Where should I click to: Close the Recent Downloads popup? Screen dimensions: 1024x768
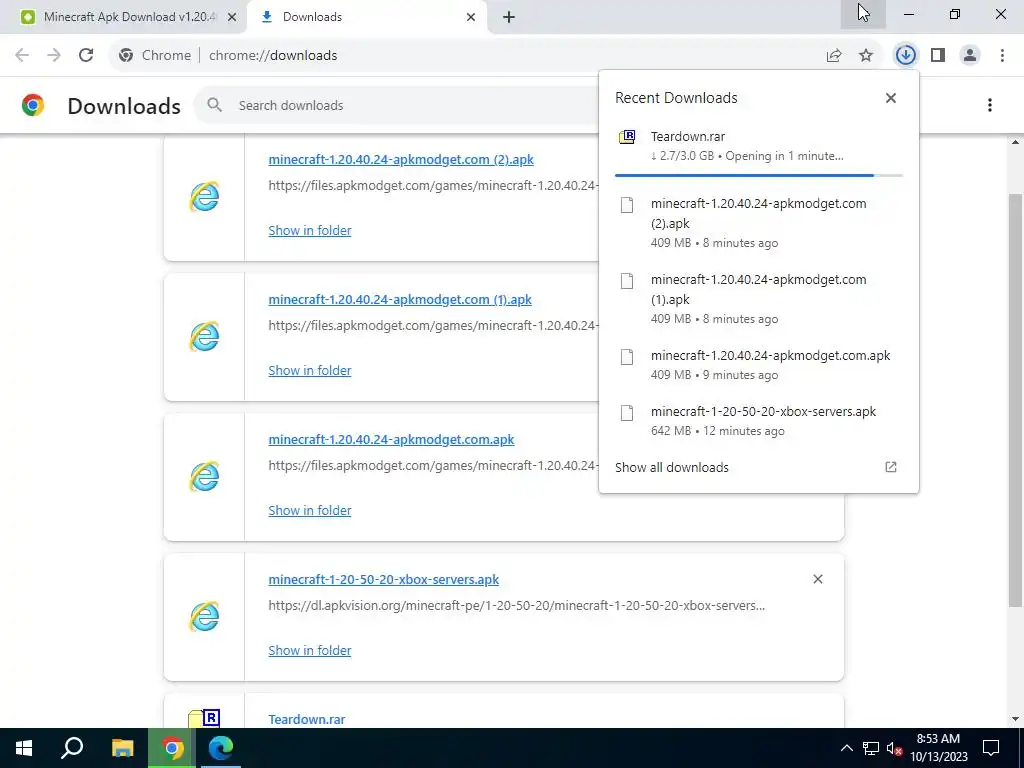pyautogui.click(x=891, y=98)
